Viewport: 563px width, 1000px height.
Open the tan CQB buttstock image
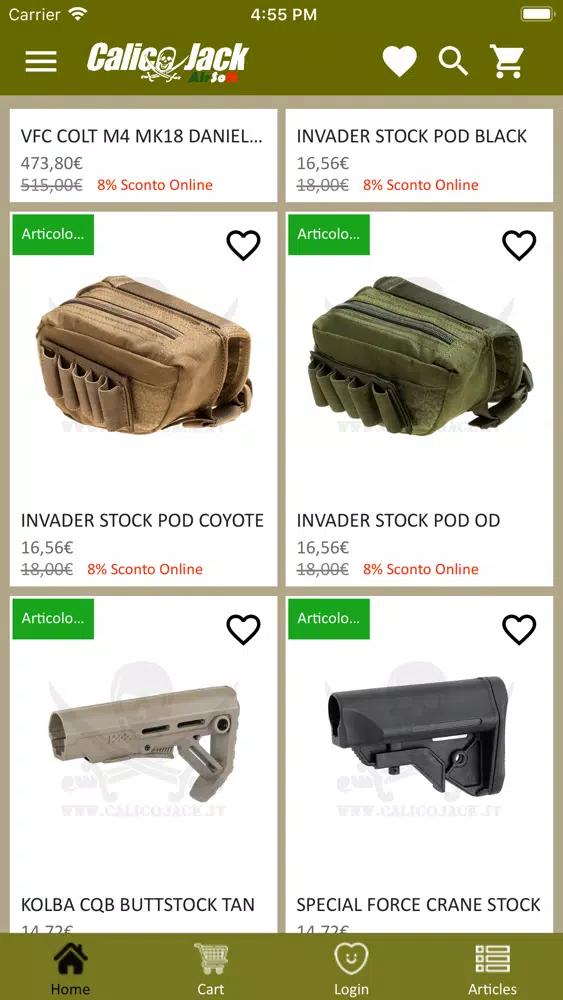143,744
